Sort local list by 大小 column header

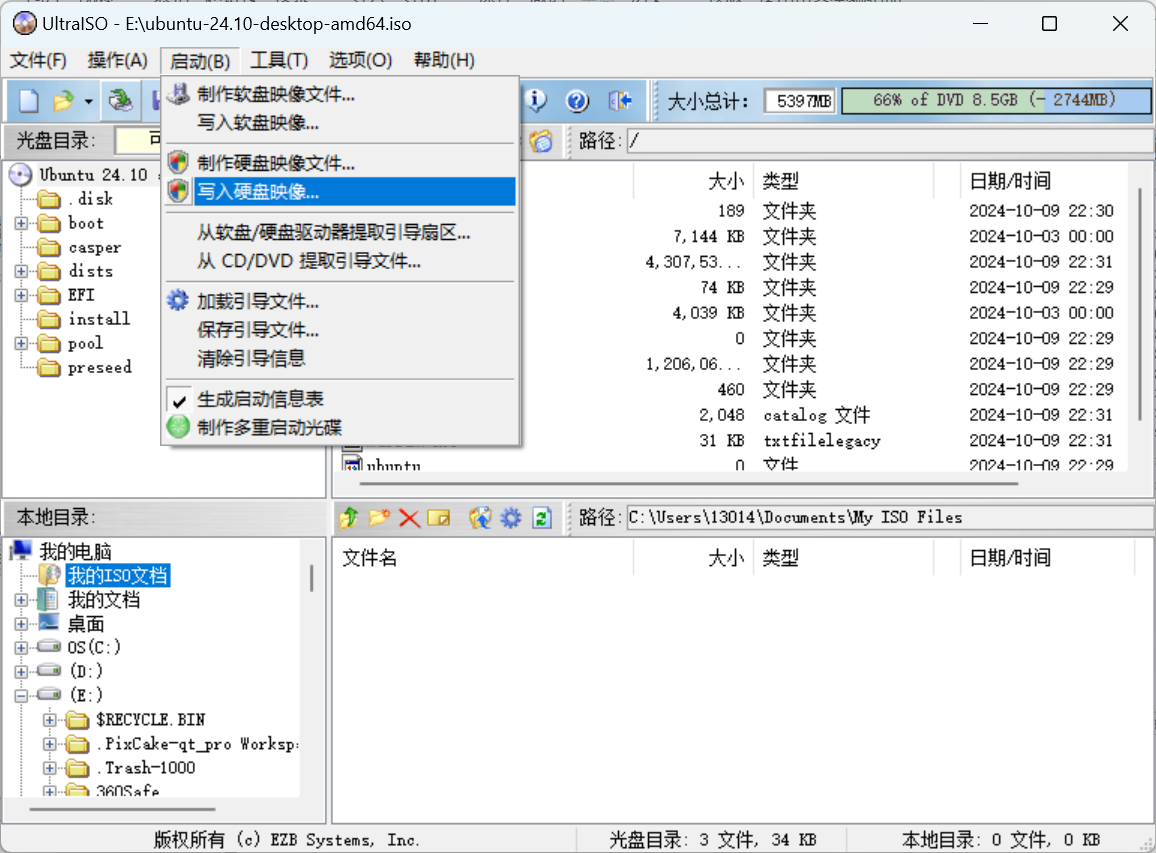click(694, 558)
